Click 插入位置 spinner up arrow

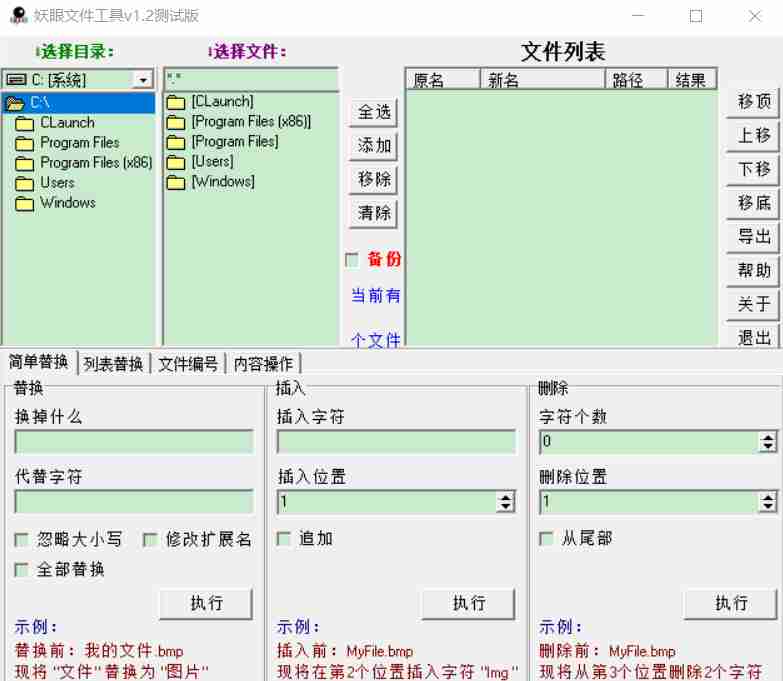tap(505, 497)
